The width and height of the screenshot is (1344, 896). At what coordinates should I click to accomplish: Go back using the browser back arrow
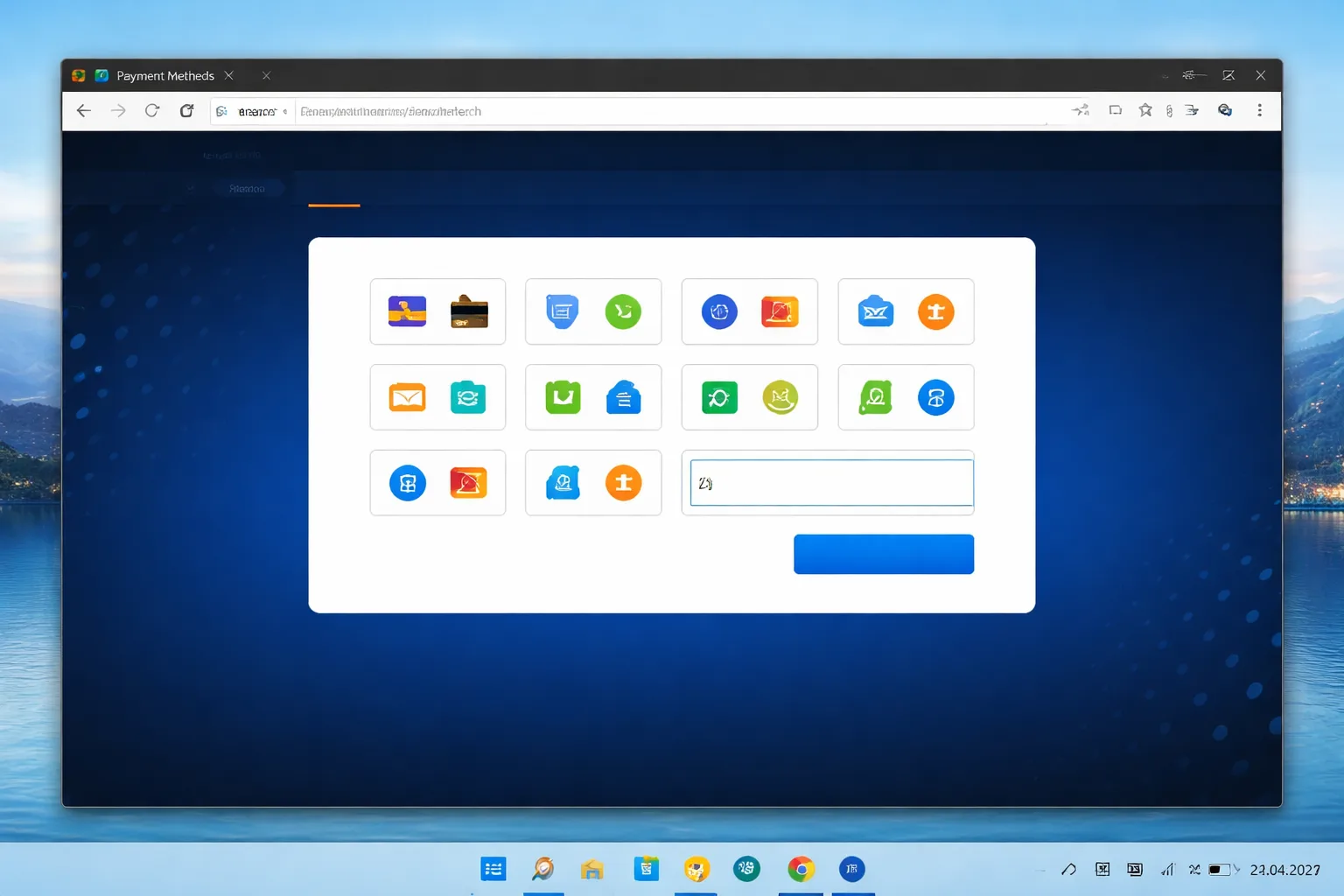coord(84,111)
